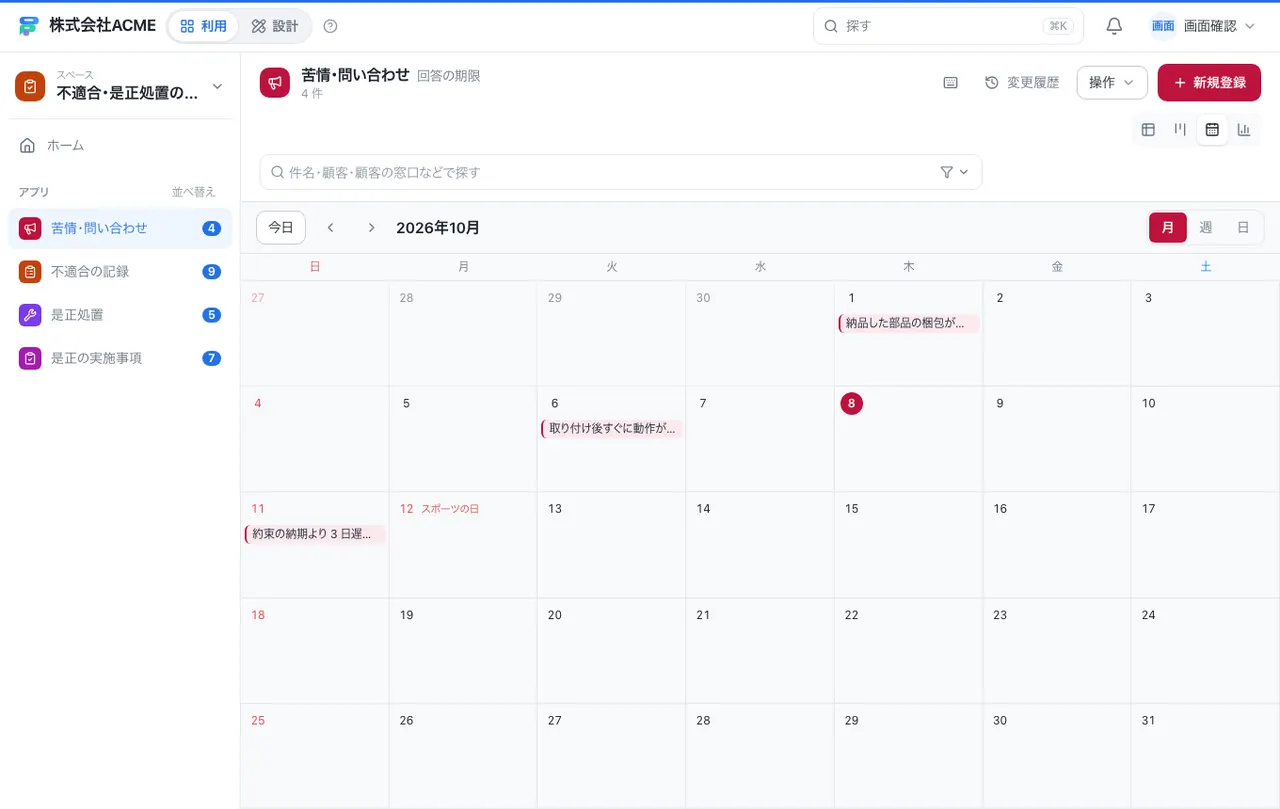This screenshot has height=809, width=1280.
Task: Select the 月 view toggle
Action: [1168, 228]
